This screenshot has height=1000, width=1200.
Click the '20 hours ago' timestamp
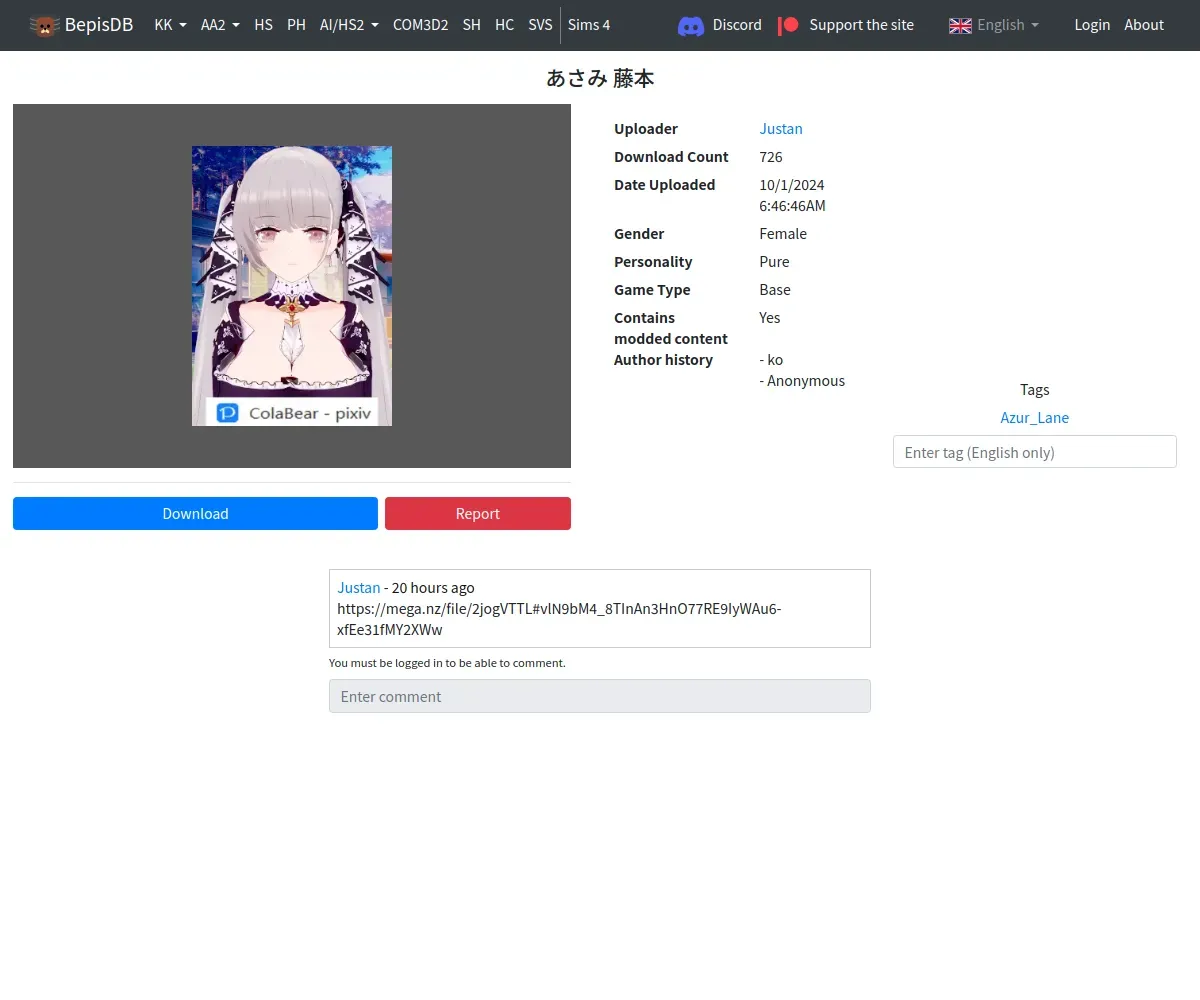[433, 588]
